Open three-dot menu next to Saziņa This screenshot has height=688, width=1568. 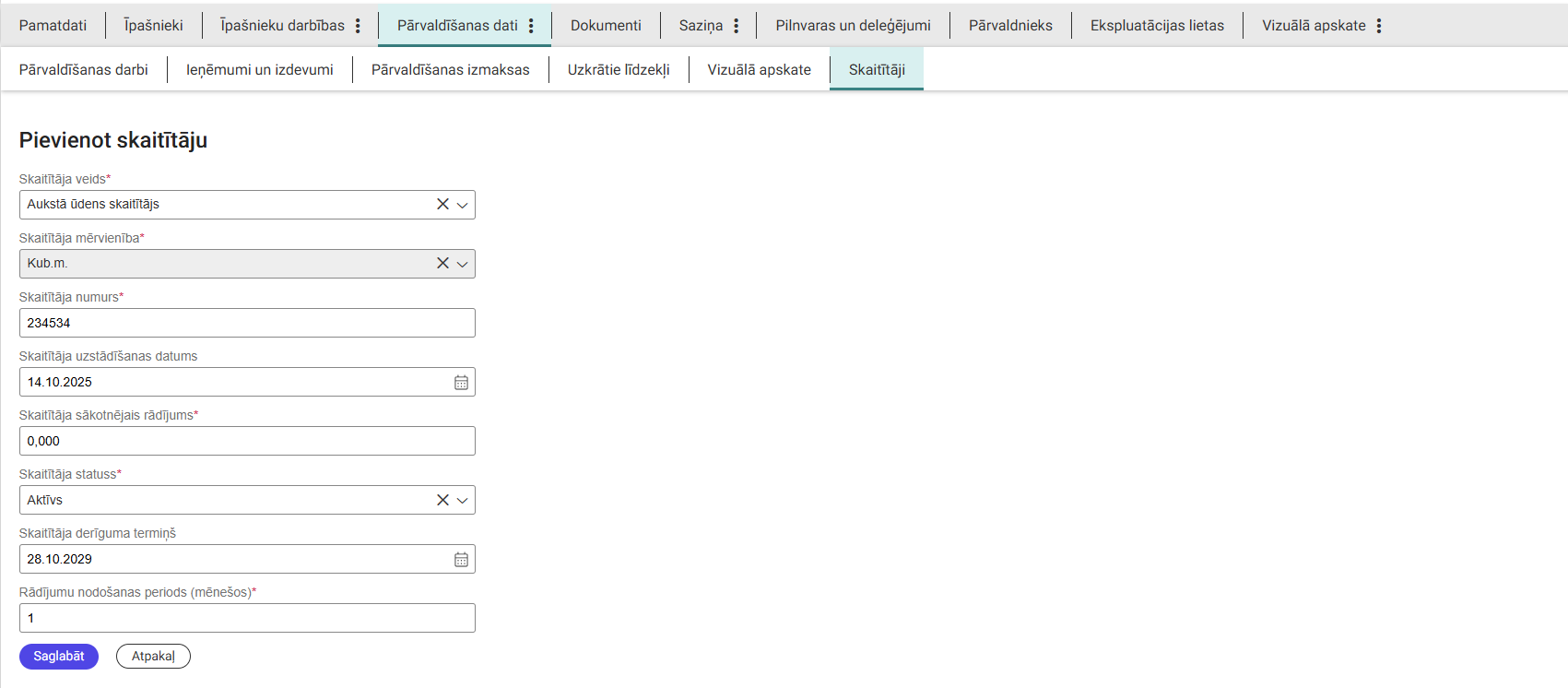pyautogui.click(x=736, y=26)
